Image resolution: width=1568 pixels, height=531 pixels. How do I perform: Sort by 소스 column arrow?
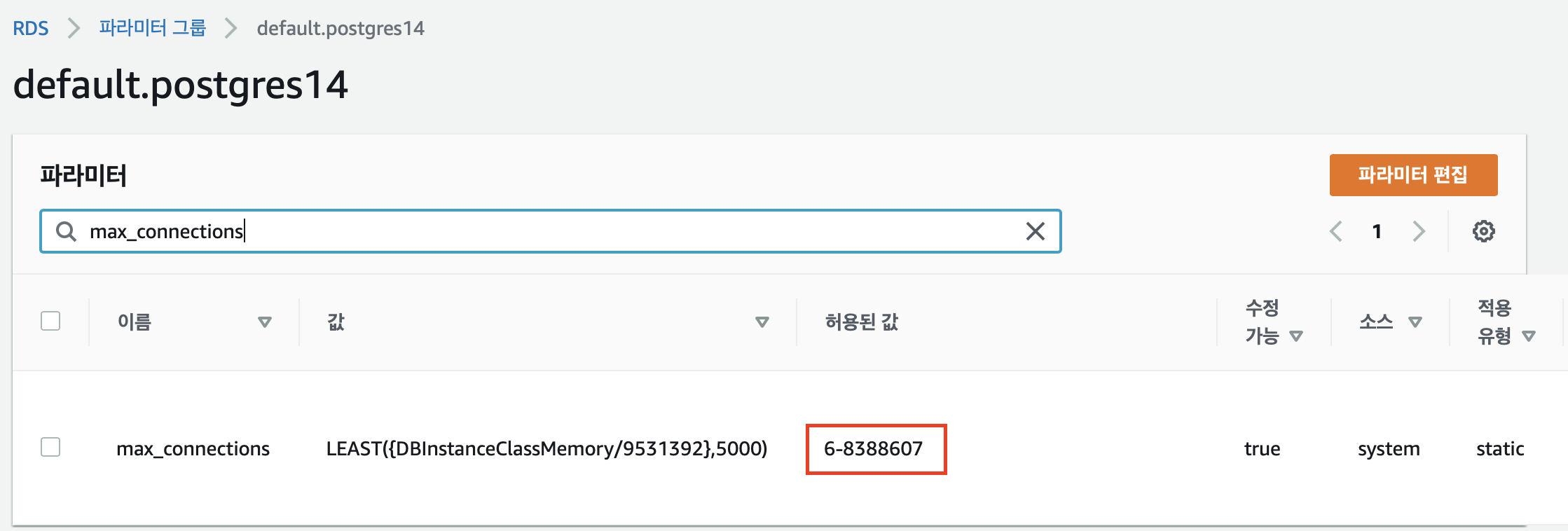(x=1415, y=322)
